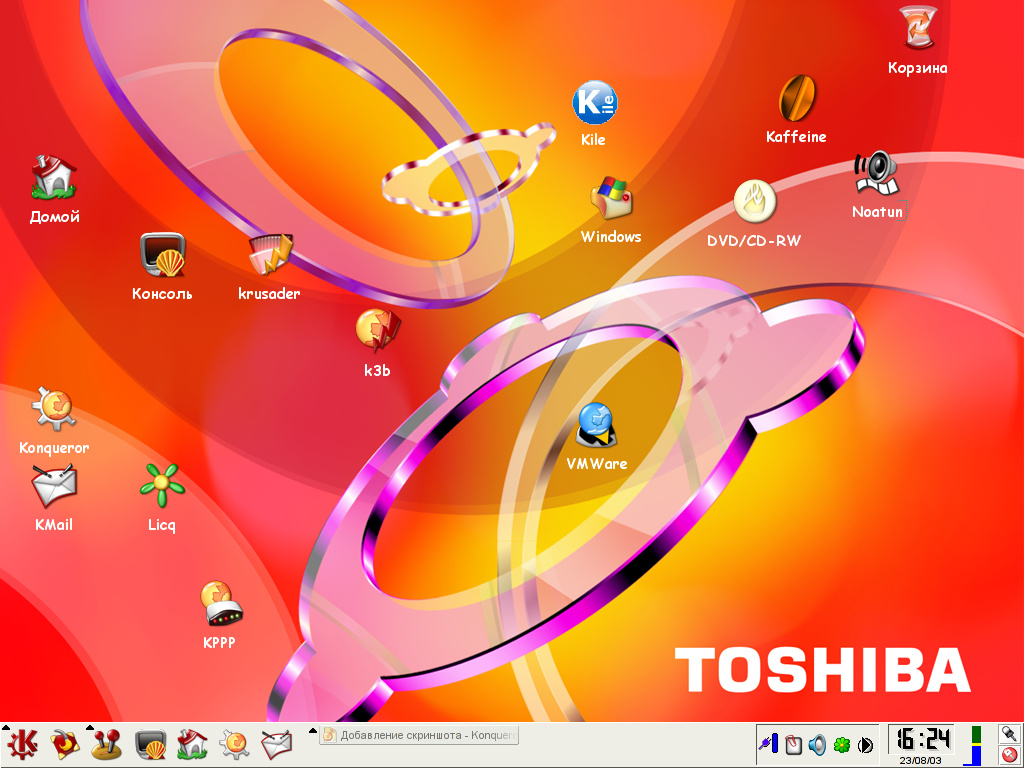Open the DVD/CD-RW drive icon
Image resolution: width=1024 pixels, height=768 pixels.
[753, 202]
